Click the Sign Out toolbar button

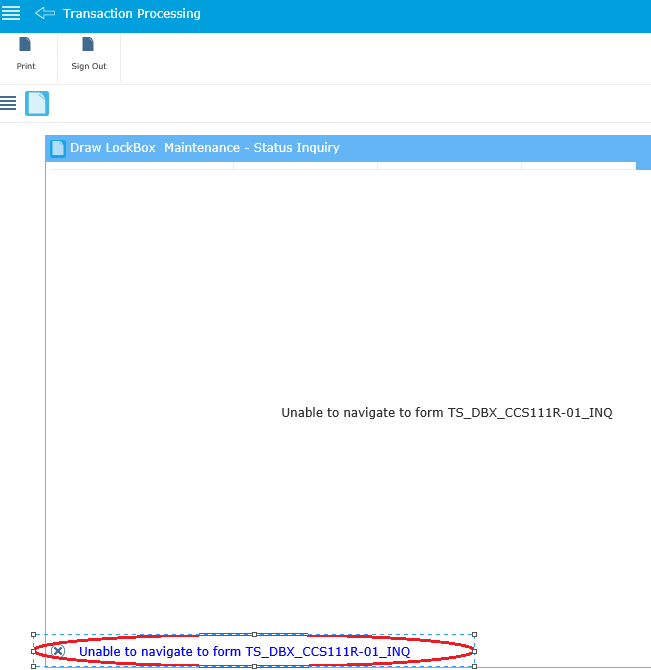[x=88, y=54]
